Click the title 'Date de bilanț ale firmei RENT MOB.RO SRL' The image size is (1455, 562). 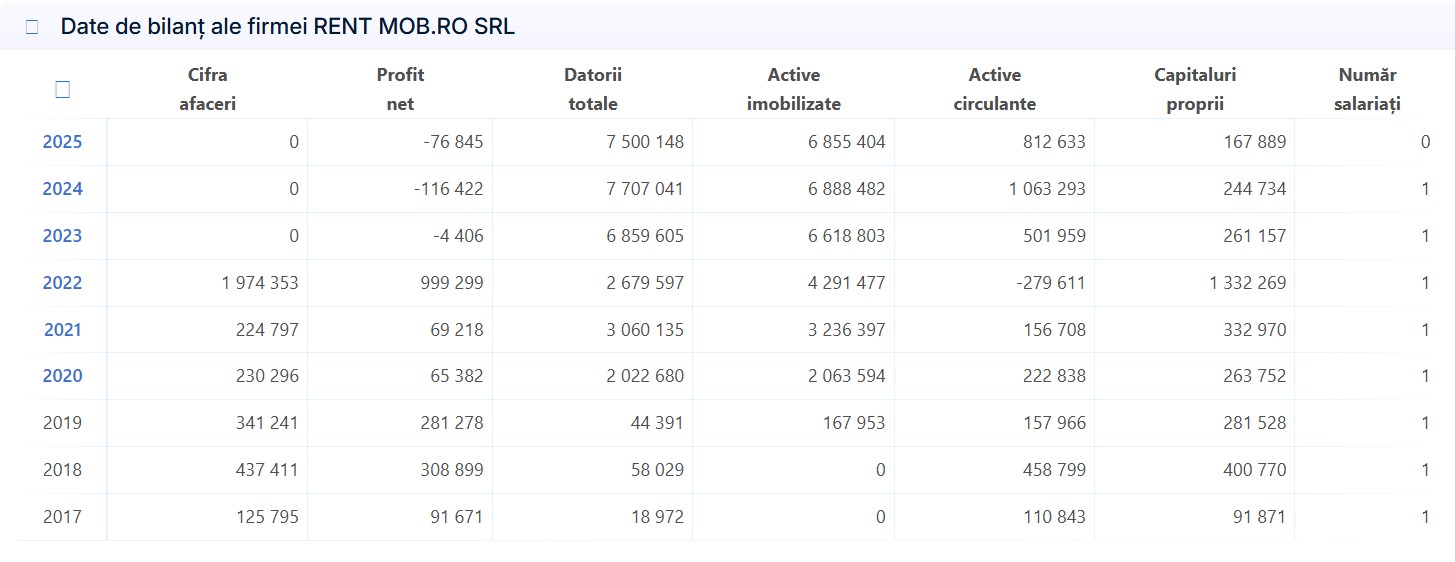click(x=288, y=27)
